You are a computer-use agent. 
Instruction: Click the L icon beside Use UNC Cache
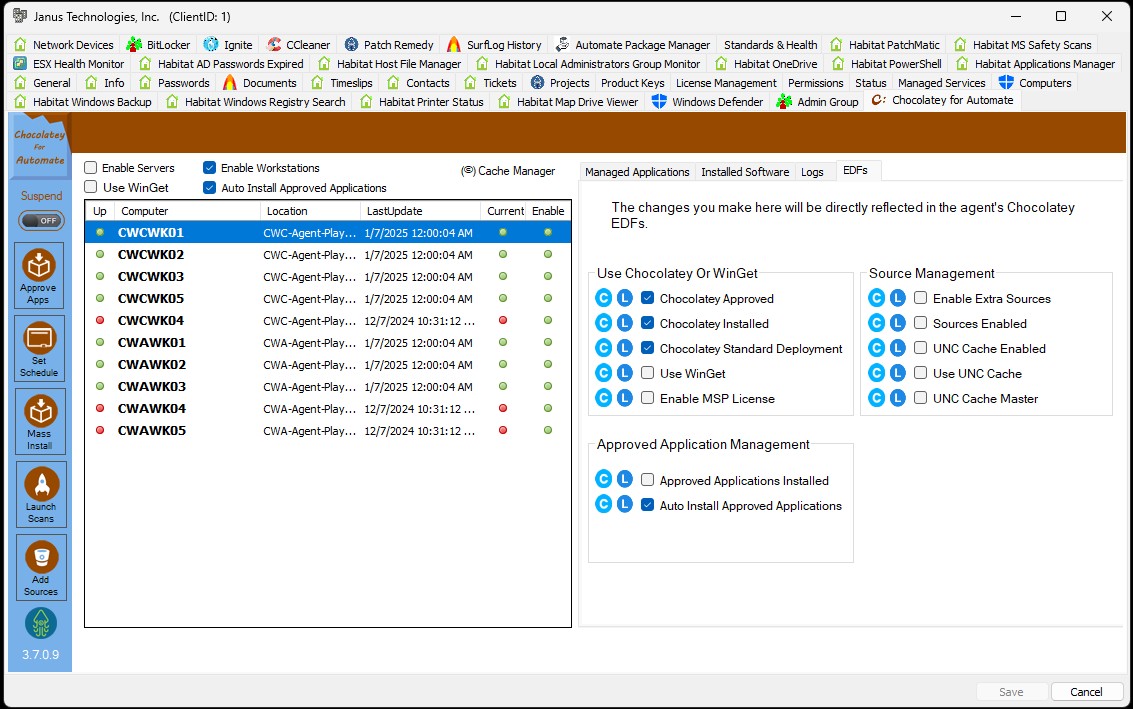[897, 373]
